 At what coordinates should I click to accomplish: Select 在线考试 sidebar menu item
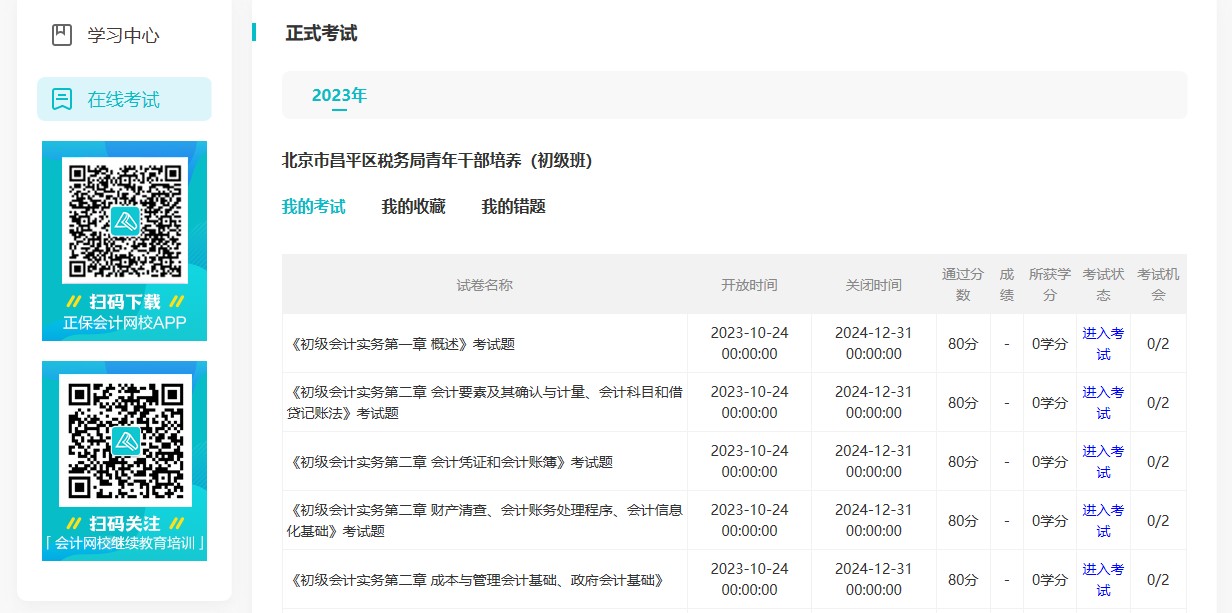point(124,99)
